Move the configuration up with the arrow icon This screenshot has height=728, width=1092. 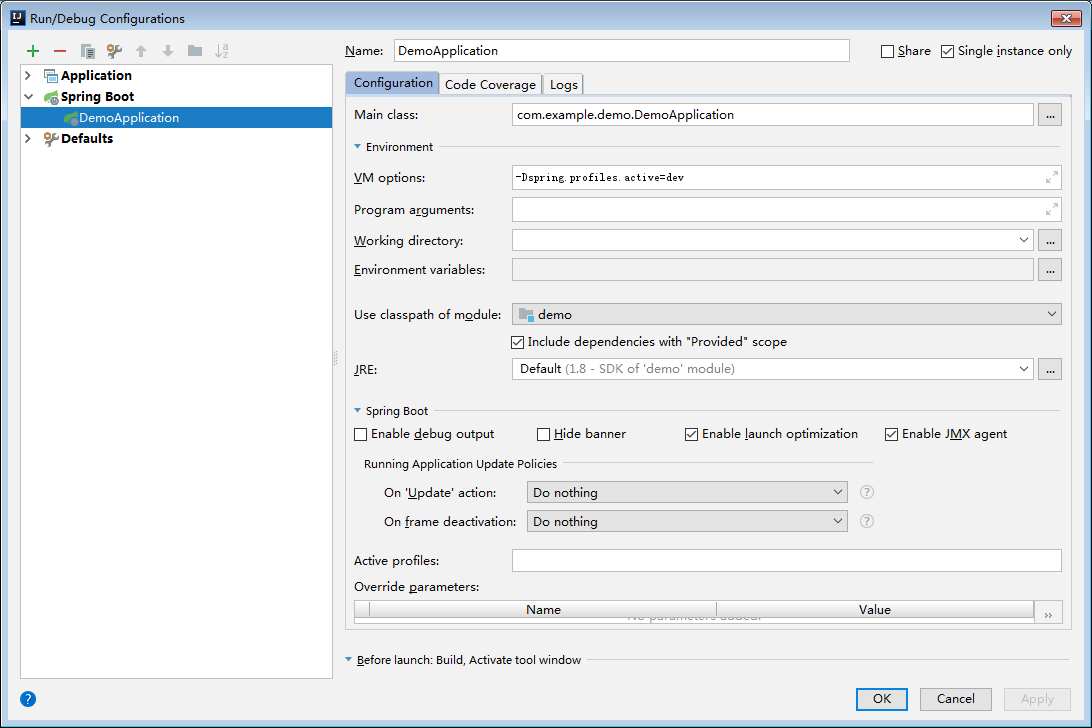[141, 51]
